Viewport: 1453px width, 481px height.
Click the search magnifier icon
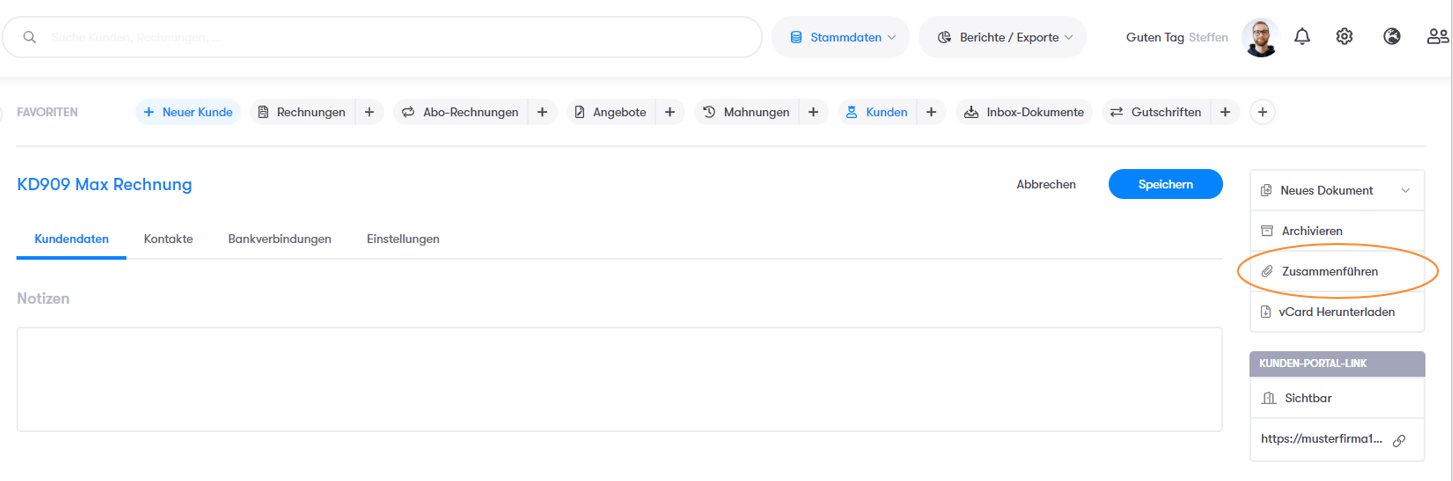coord(30,37)
